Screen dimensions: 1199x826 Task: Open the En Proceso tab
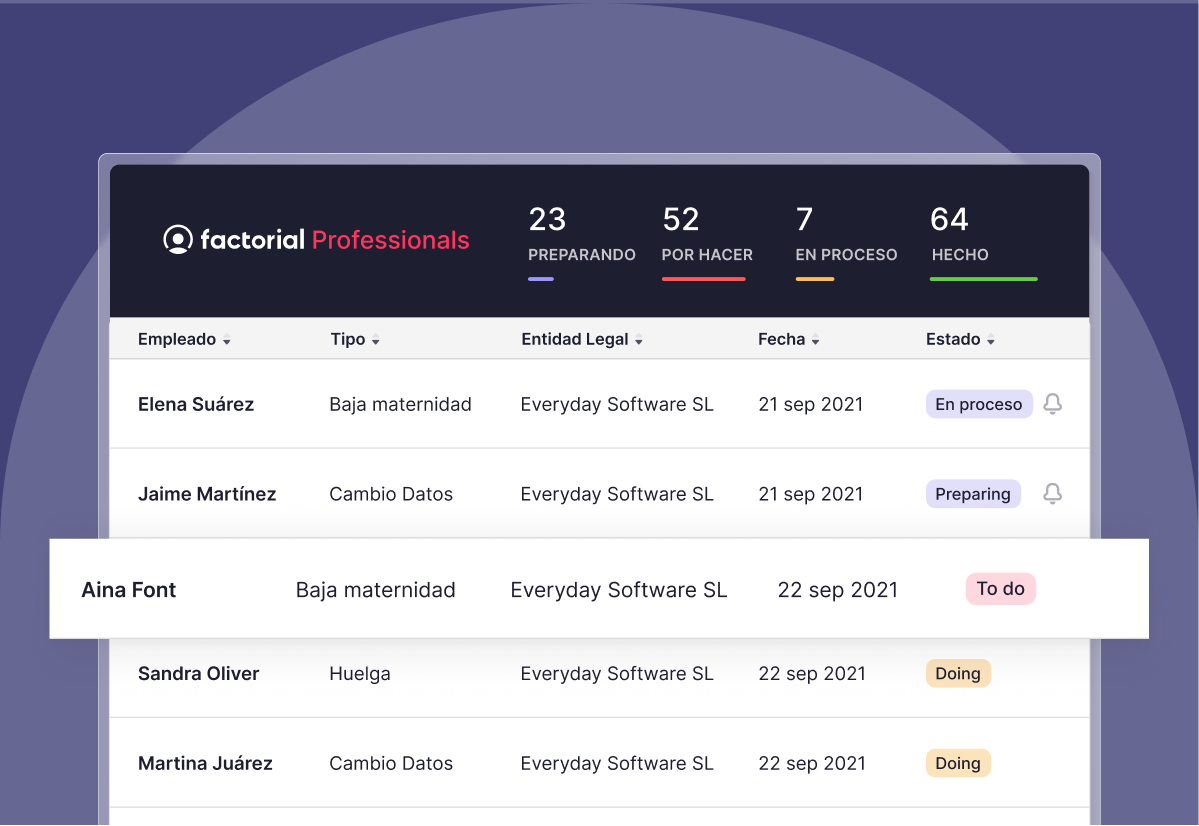click(846, 238)
